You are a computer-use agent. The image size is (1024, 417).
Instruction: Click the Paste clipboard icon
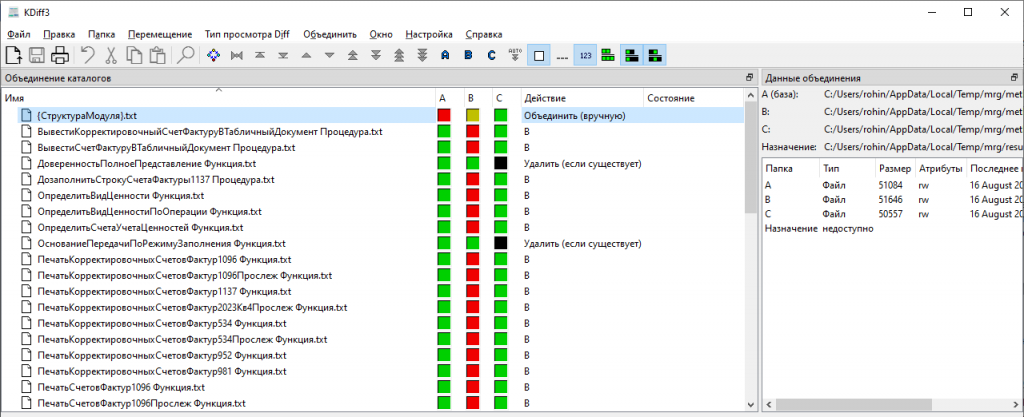point(157,55)
